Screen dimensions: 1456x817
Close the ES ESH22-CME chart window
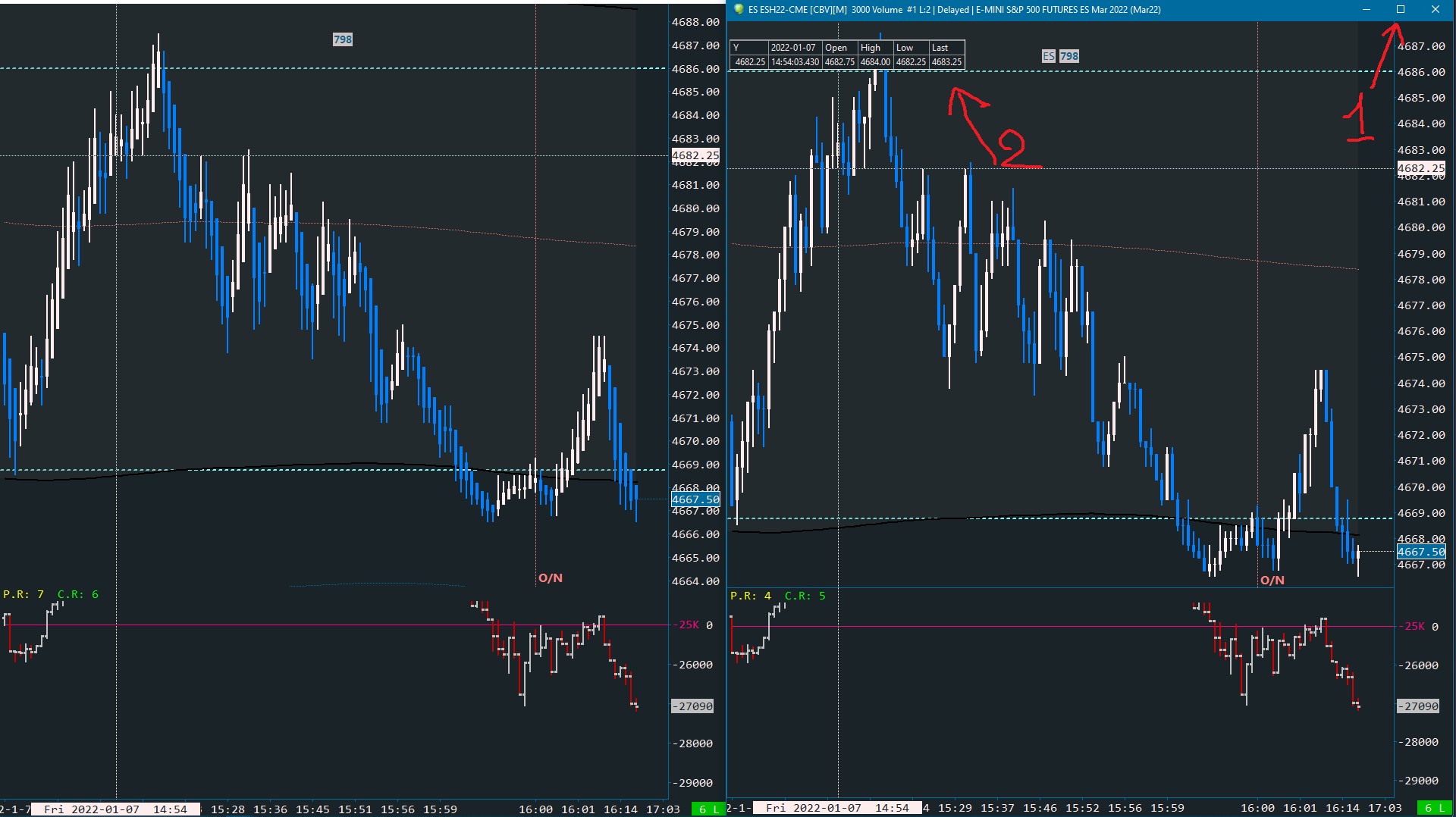coord(1436,9)
